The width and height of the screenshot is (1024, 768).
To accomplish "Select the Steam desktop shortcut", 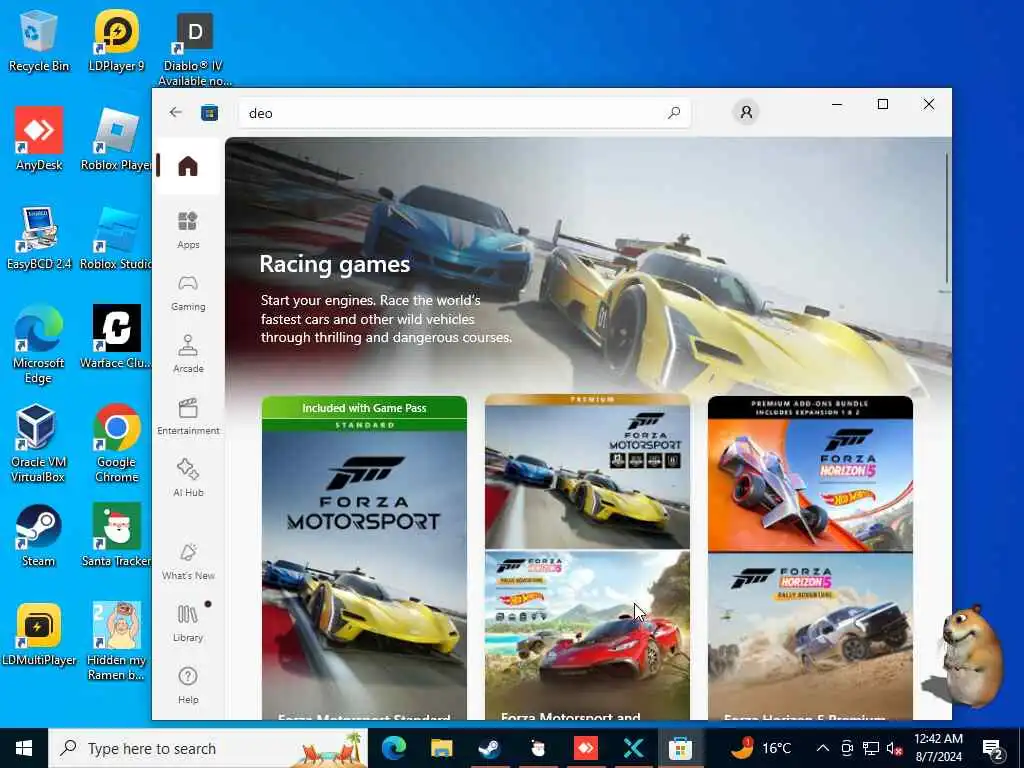I will pyautogui.click(x=38, y=535).
